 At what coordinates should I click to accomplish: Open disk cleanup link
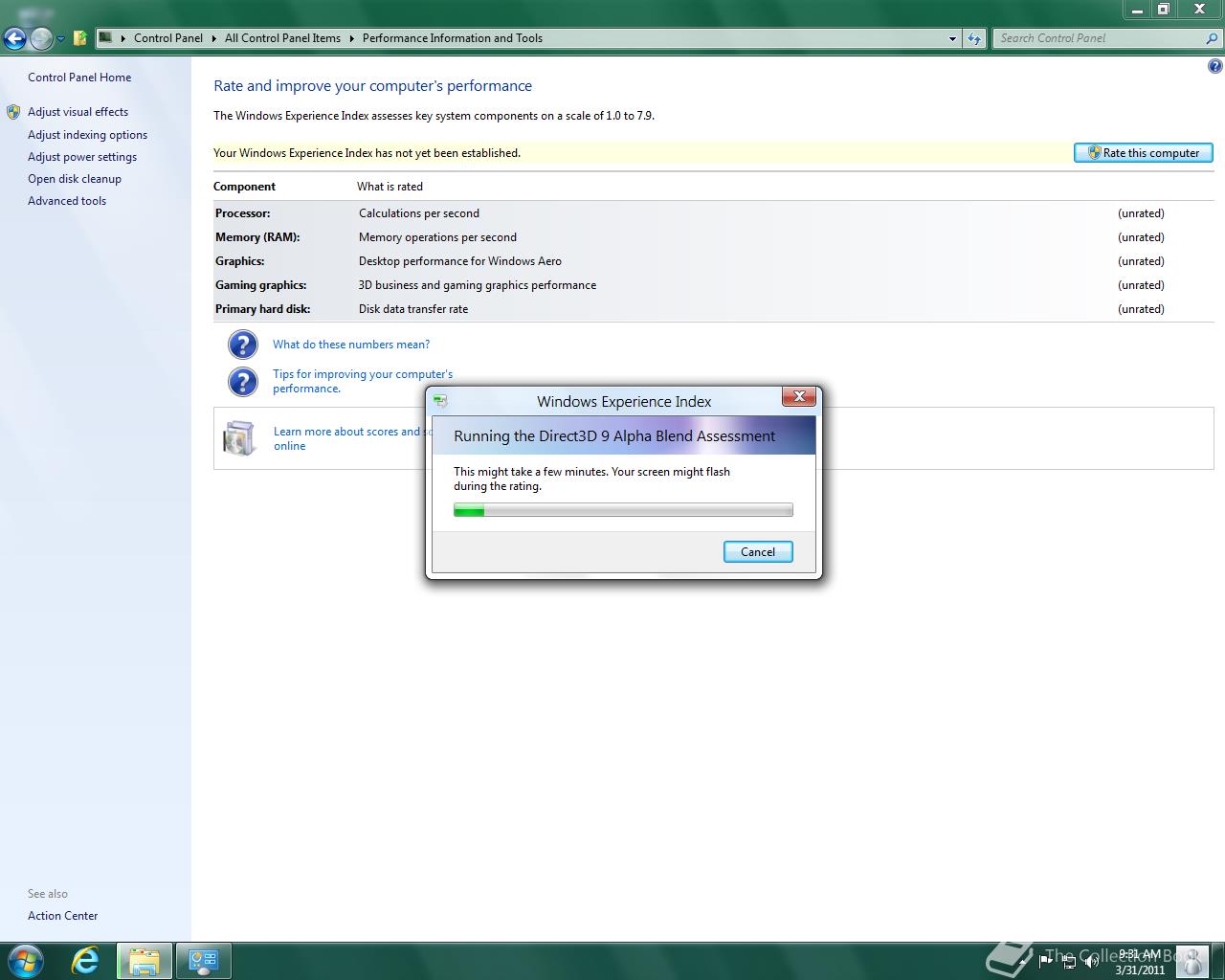(75, 179)
